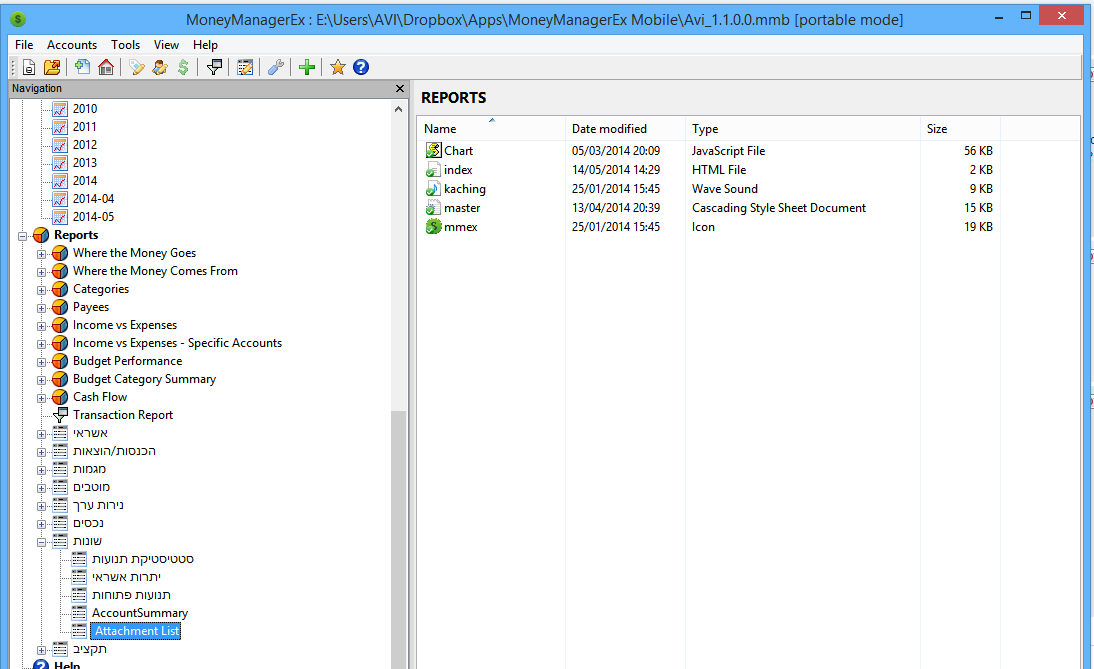Select the Transaction Report tree item
The width and height of the screenshot is (1094, 669).
[122, 415]
